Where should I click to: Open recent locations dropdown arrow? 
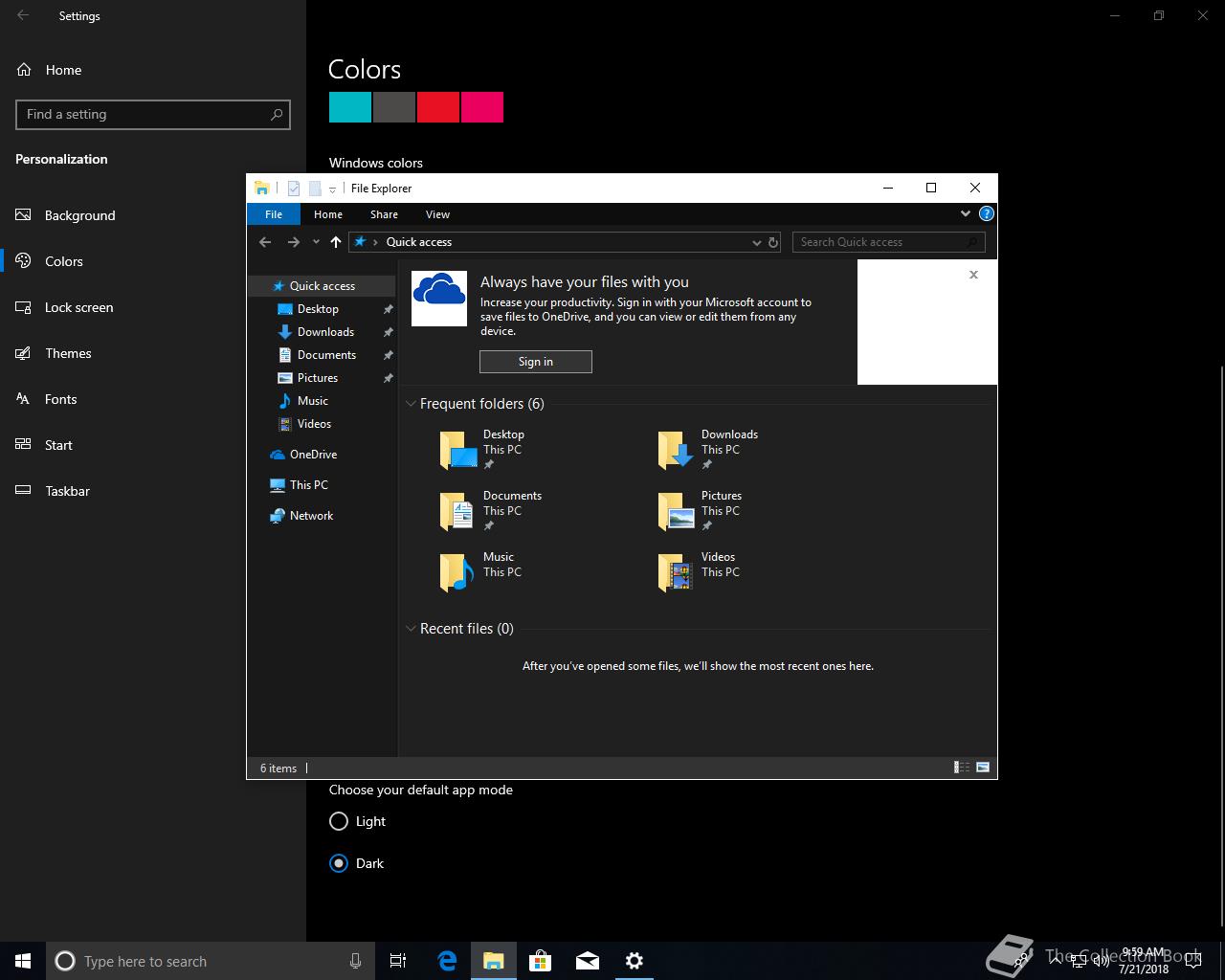pos(316,243)
